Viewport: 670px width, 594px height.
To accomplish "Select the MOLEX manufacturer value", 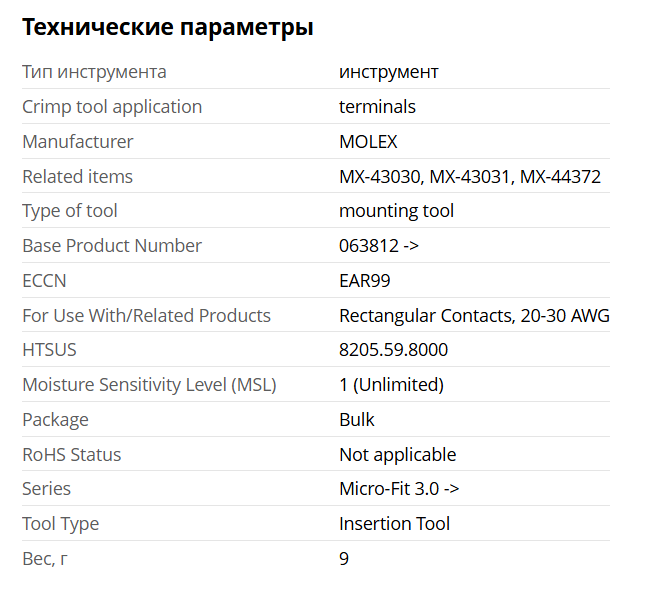I will (x=368, y=142).
